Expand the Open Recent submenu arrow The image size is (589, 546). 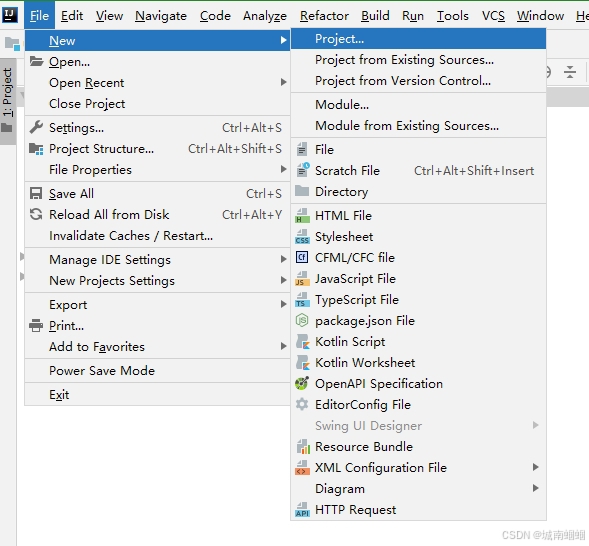tap(284, 82)
